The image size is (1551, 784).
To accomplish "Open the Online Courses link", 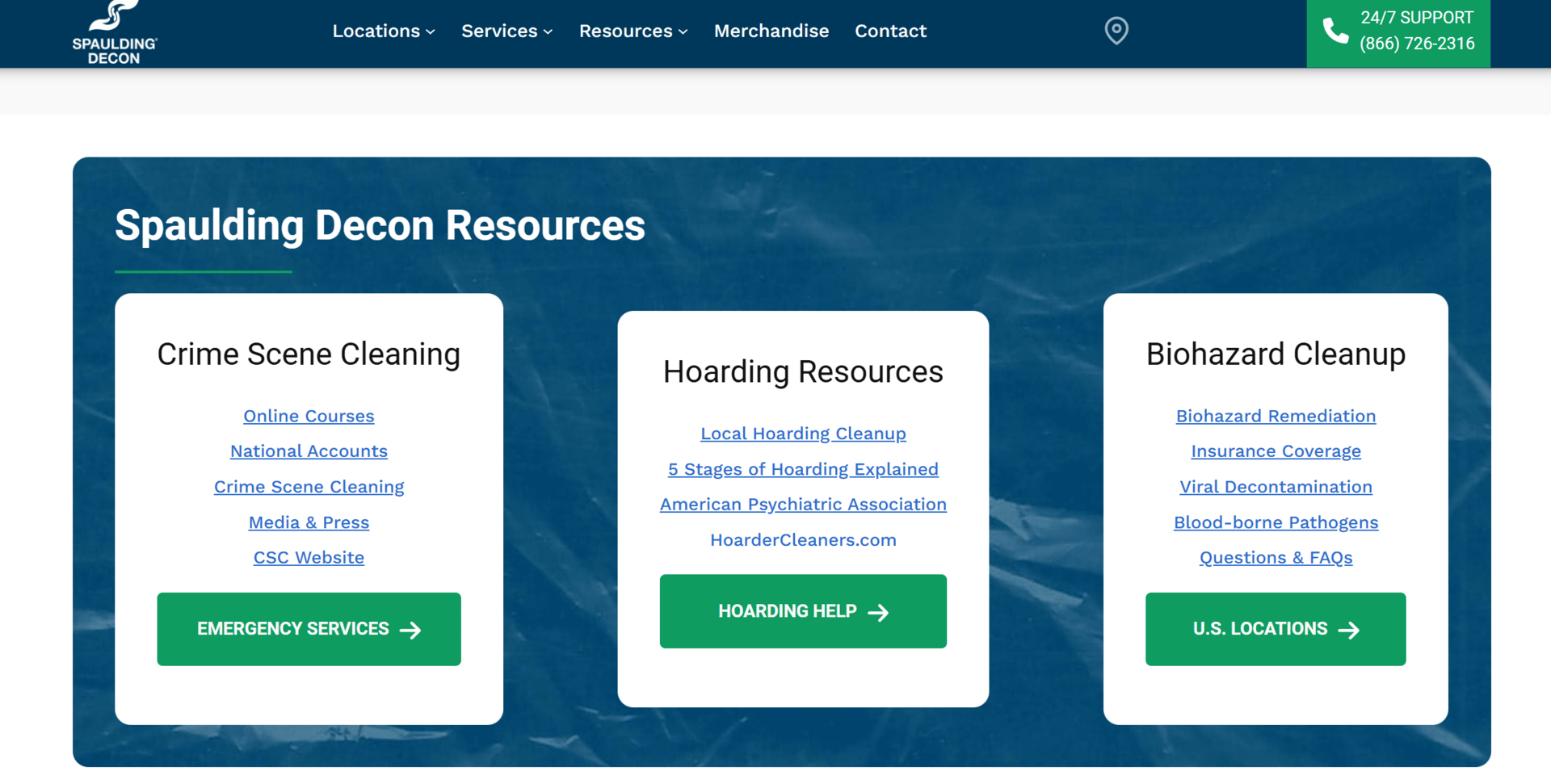I will (309, 416).
